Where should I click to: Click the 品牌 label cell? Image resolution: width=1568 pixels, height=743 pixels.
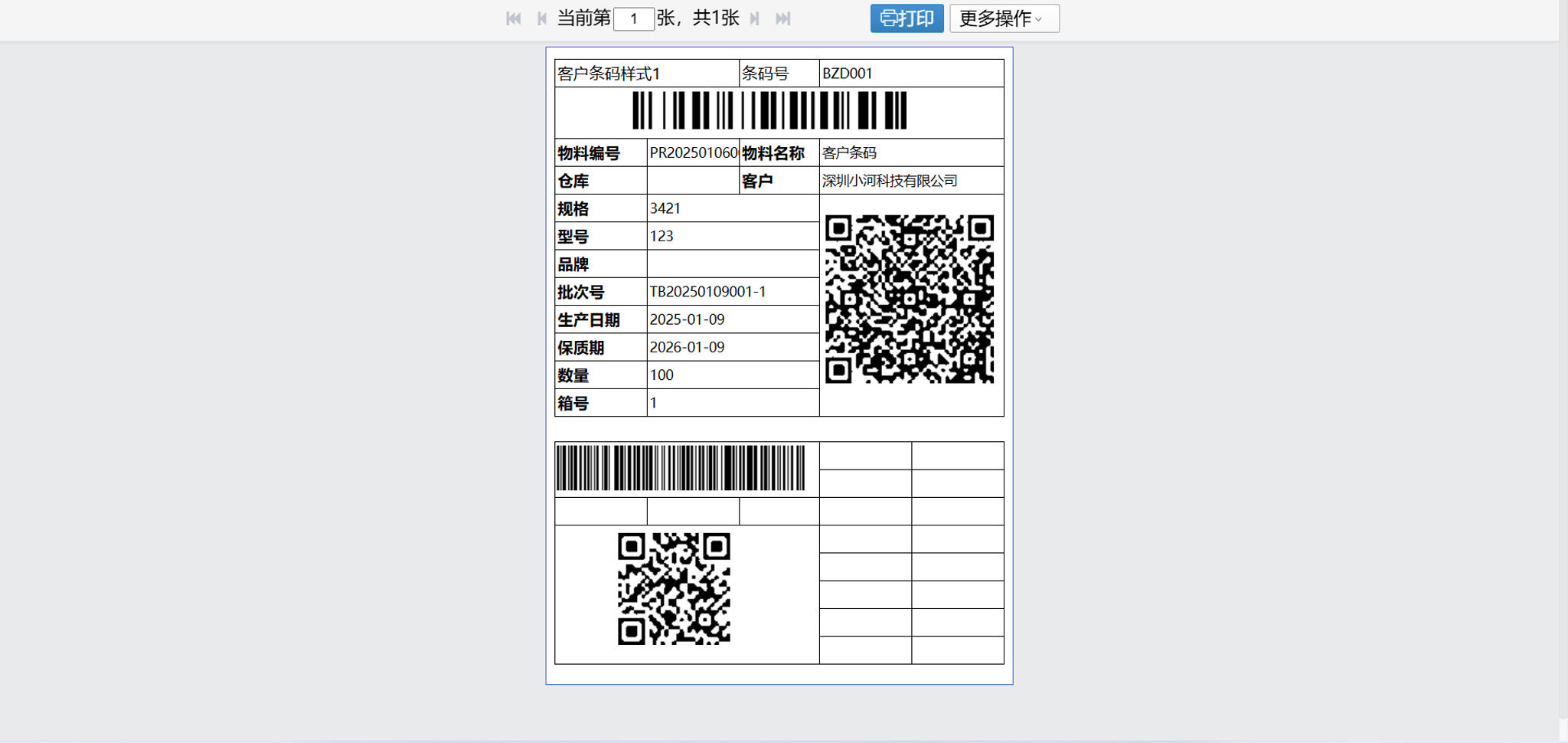click(x=601, y=264)
